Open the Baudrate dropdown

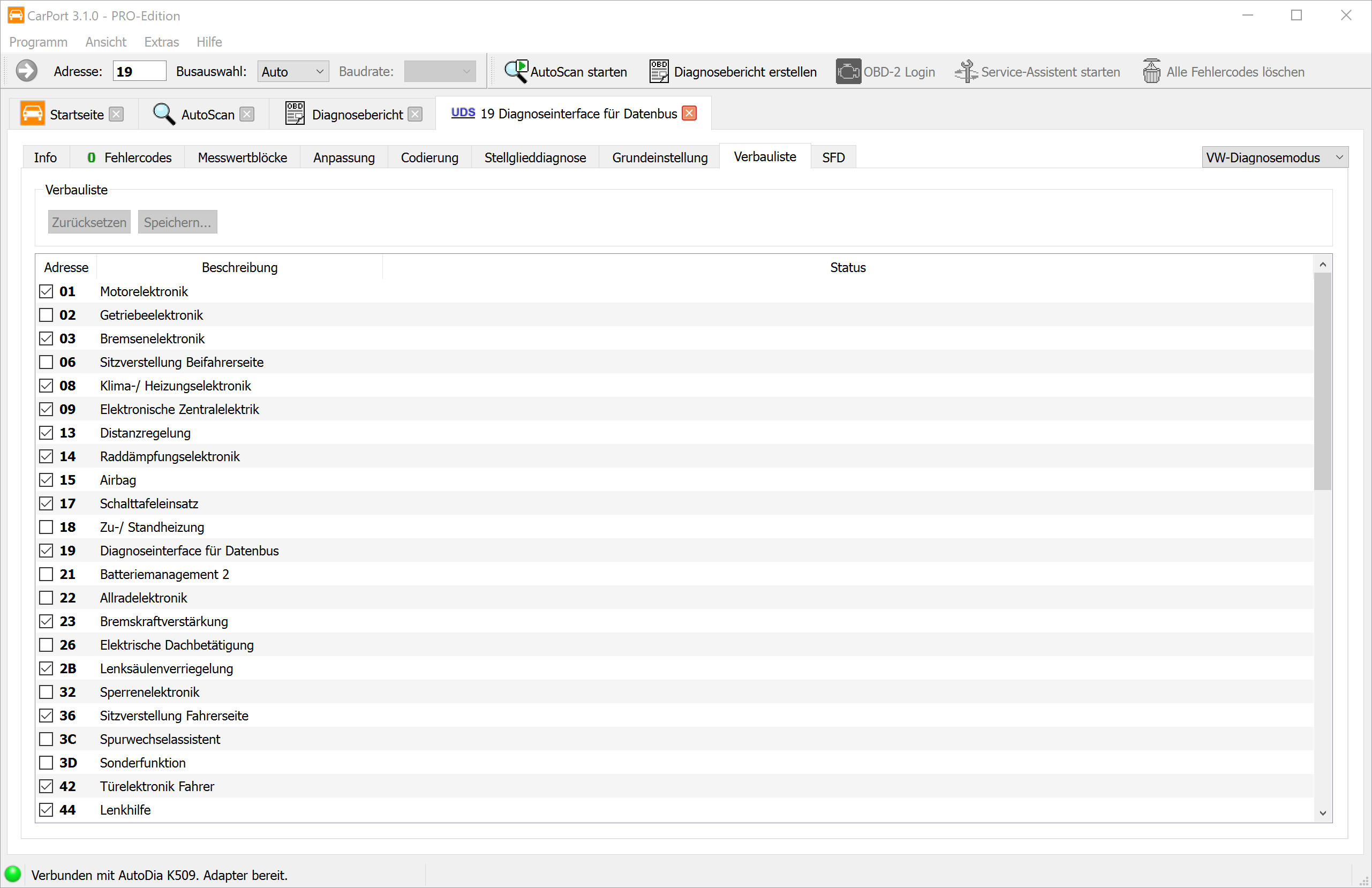click(439, 72)
